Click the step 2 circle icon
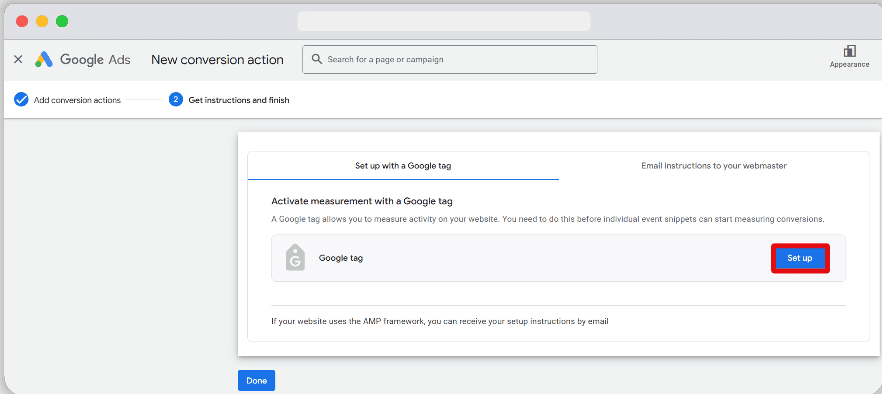882x394 pixels. pos(176,100)
